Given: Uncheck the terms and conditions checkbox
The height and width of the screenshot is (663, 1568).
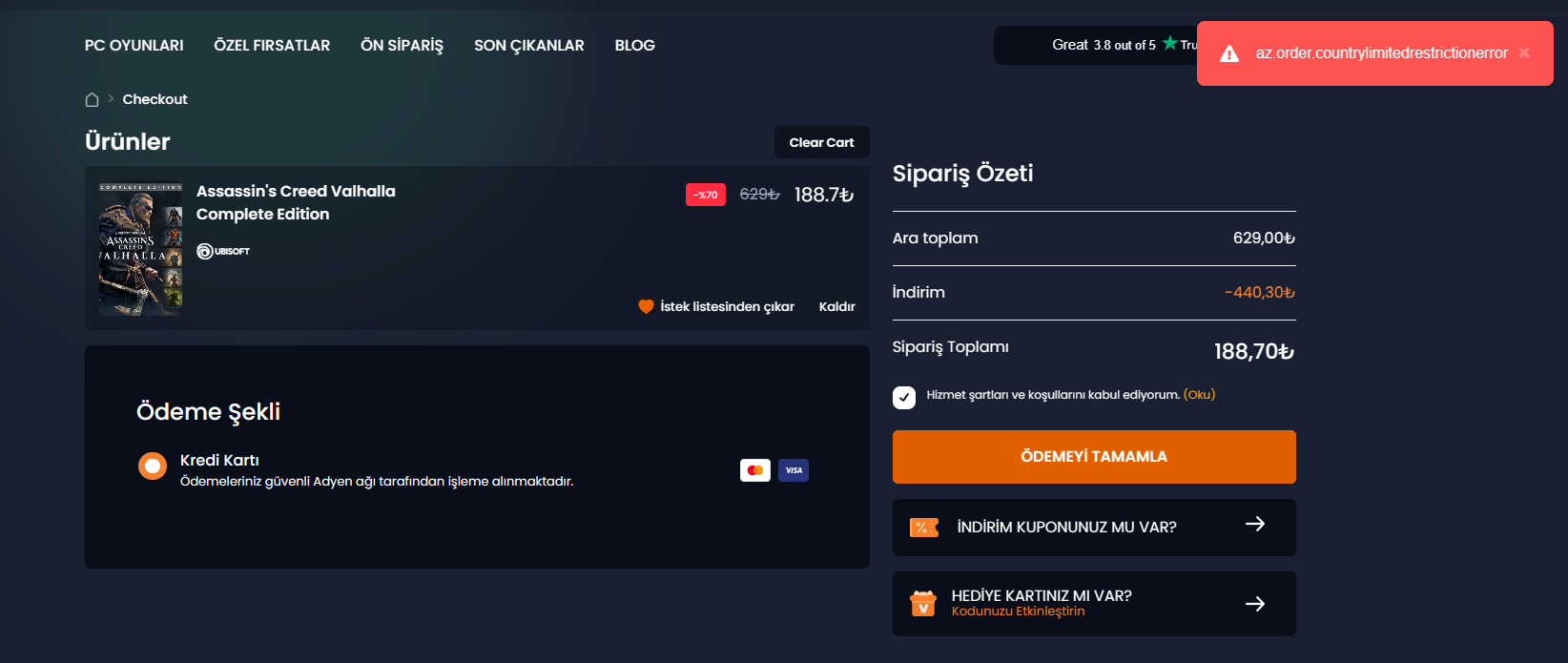Looking at the screenshot, I should pyautogui.click(x=904, y=397).
